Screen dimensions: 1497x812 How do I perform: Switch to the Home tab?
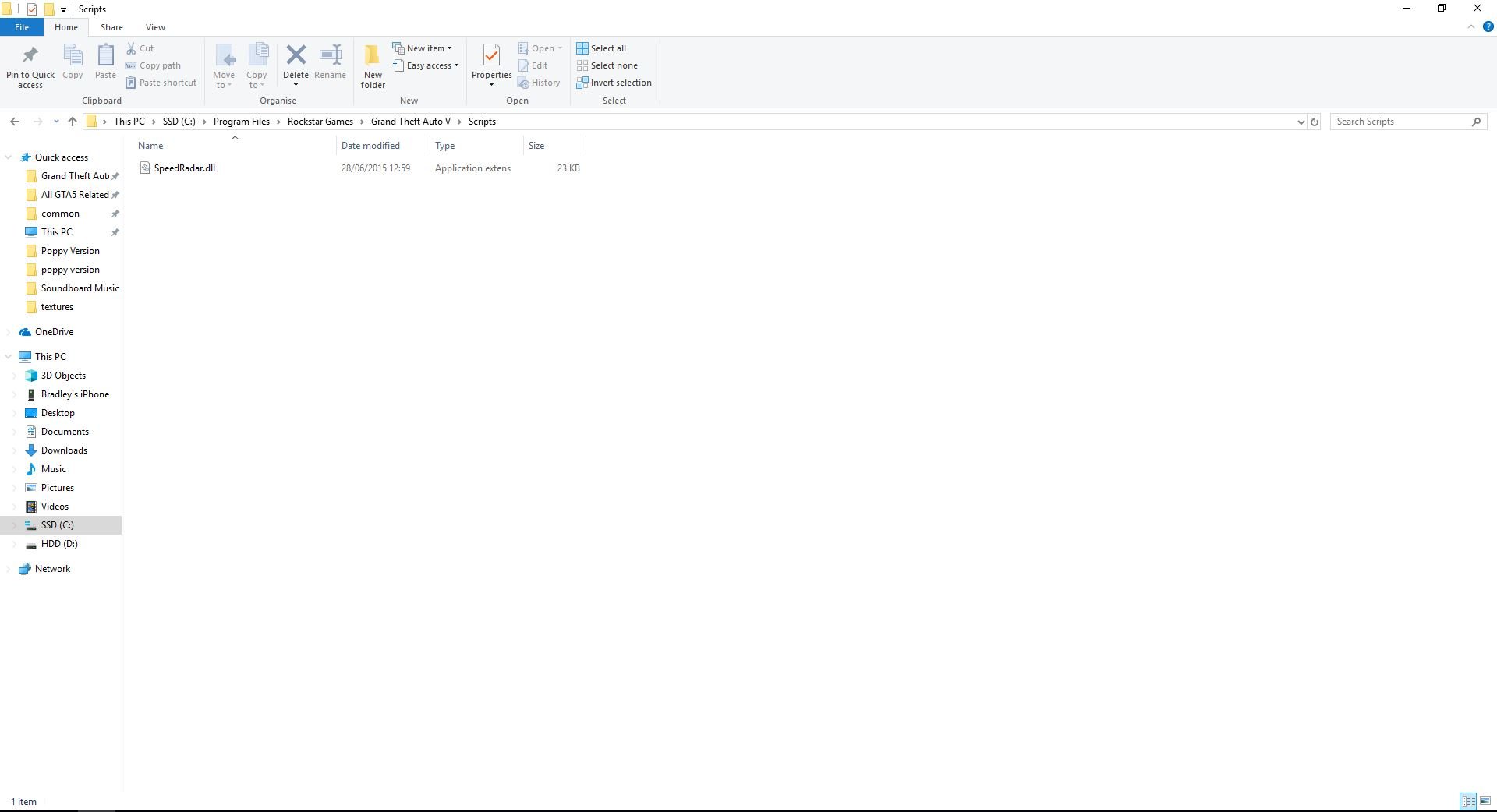66,27
